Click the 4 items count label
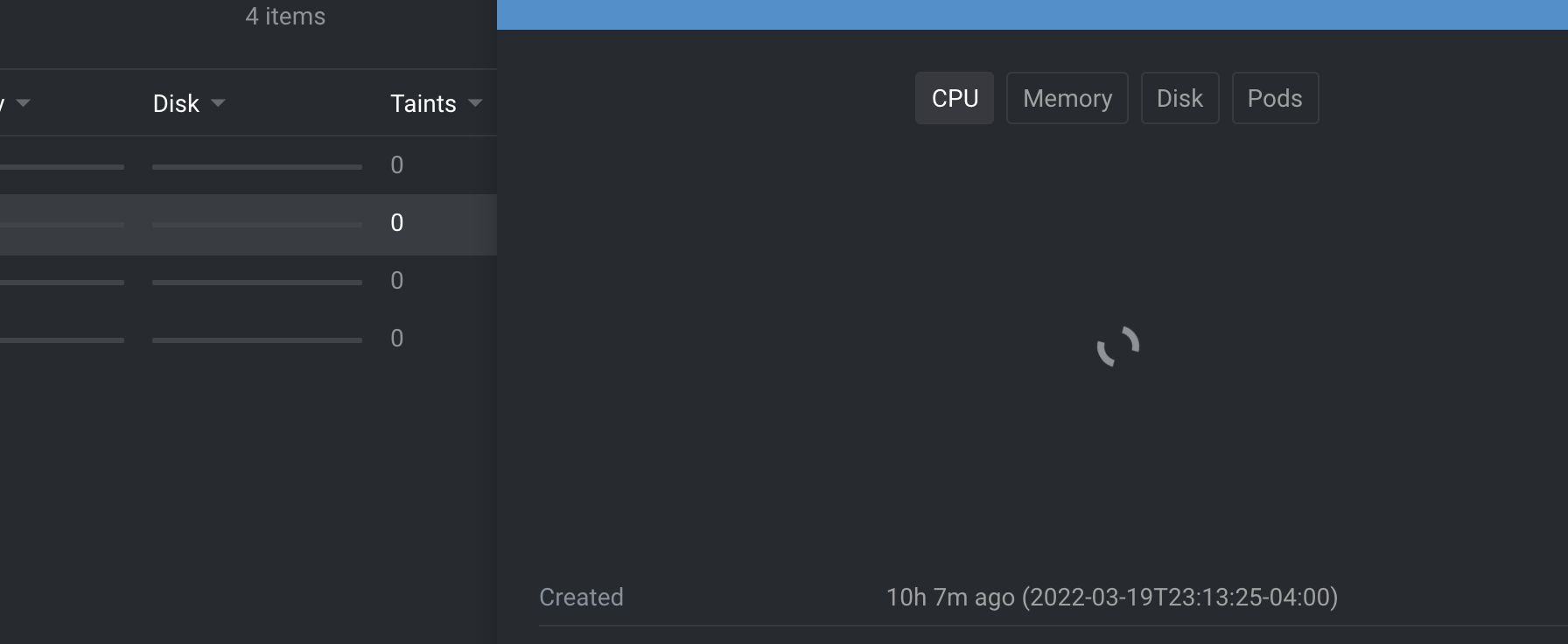The width and height of the screenshot is (1568, 644). point(284,16)
